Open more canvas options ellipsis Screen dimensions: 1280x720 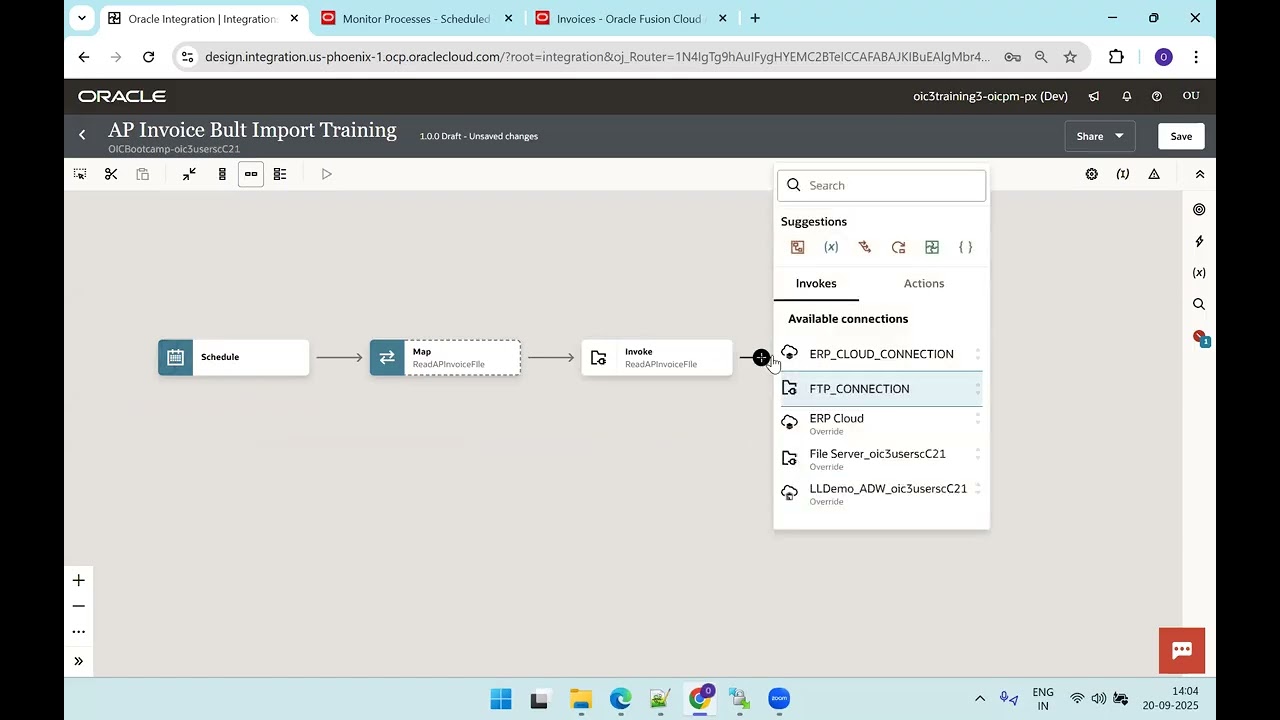pos(79,632)
